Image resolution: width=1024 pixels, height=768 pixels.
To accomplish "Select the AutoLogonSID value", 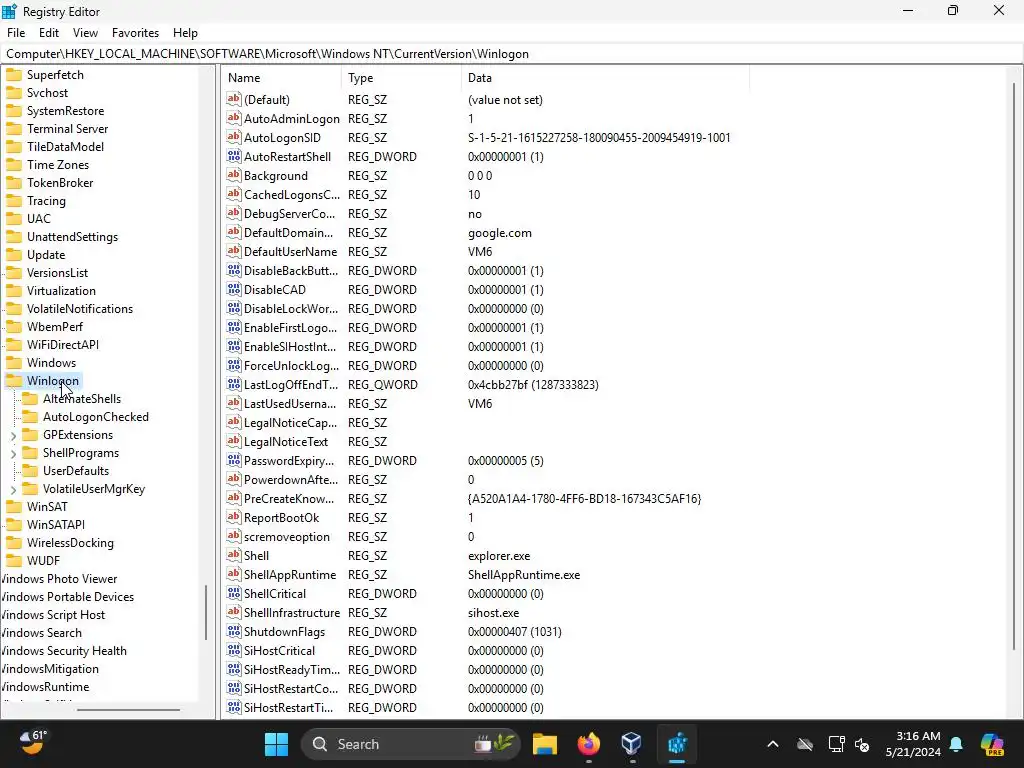I will coord(282,137).
